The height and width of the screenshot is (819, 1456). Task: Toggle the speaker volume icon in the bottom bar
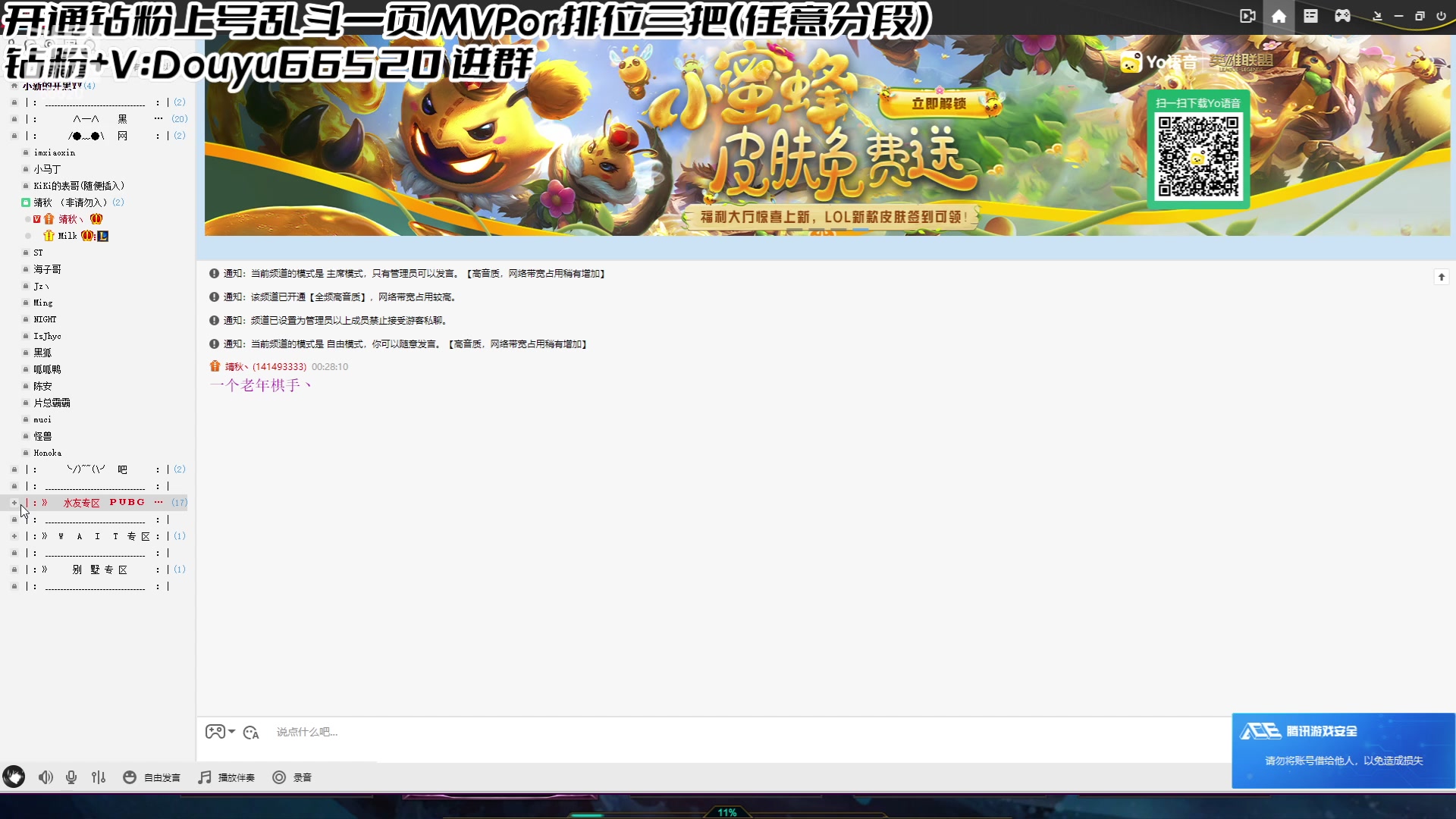(45, 777)
